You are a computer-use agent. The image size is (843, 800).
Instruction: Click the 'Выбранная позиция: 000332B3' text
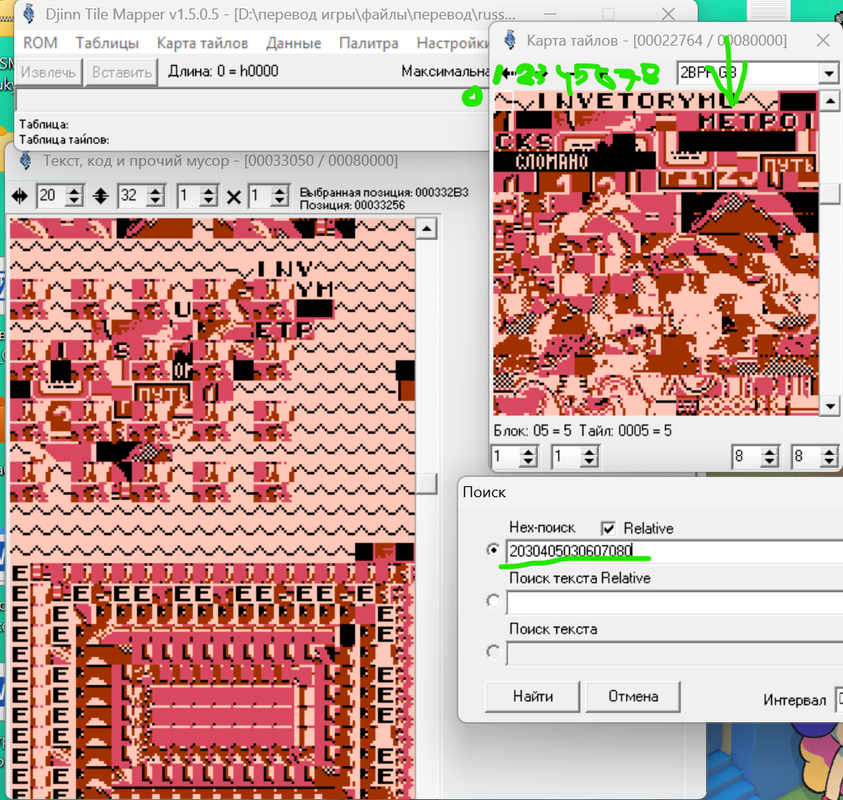384,192
